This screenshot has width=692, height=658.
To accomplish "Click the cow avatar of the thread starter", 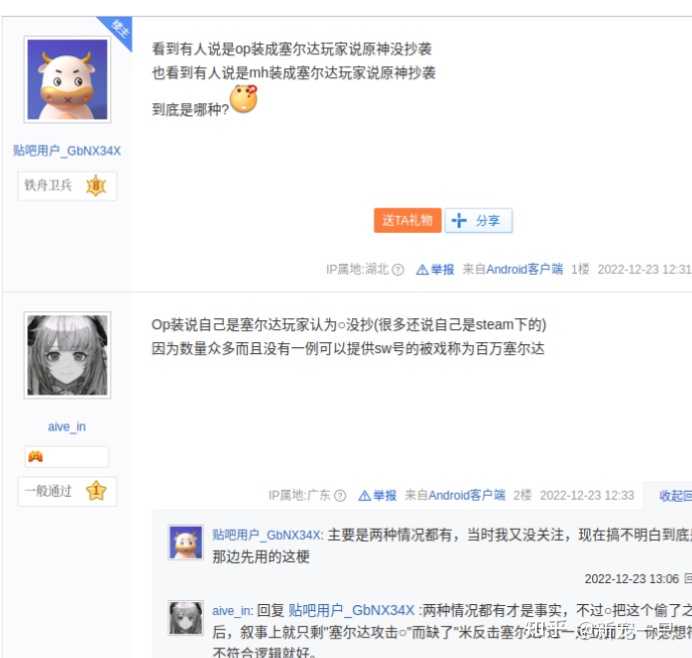I will [x=67, y=79].
